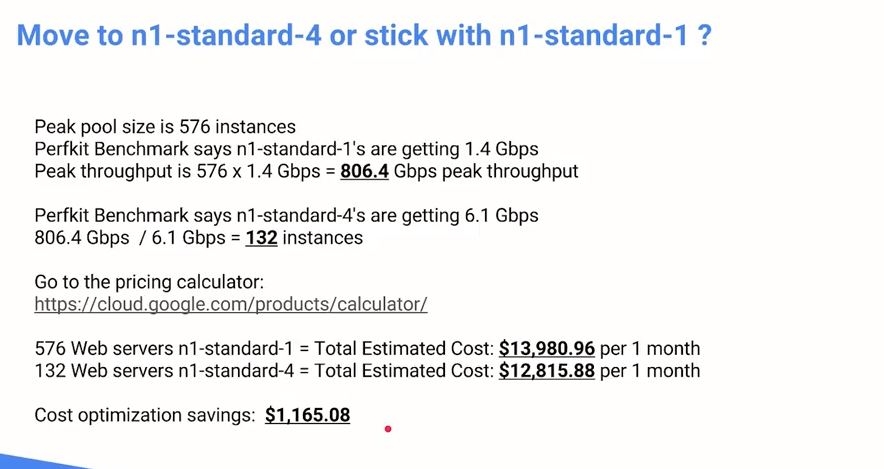
Task: Select the underlined 132 instances figure
Action: pos(262,237)
